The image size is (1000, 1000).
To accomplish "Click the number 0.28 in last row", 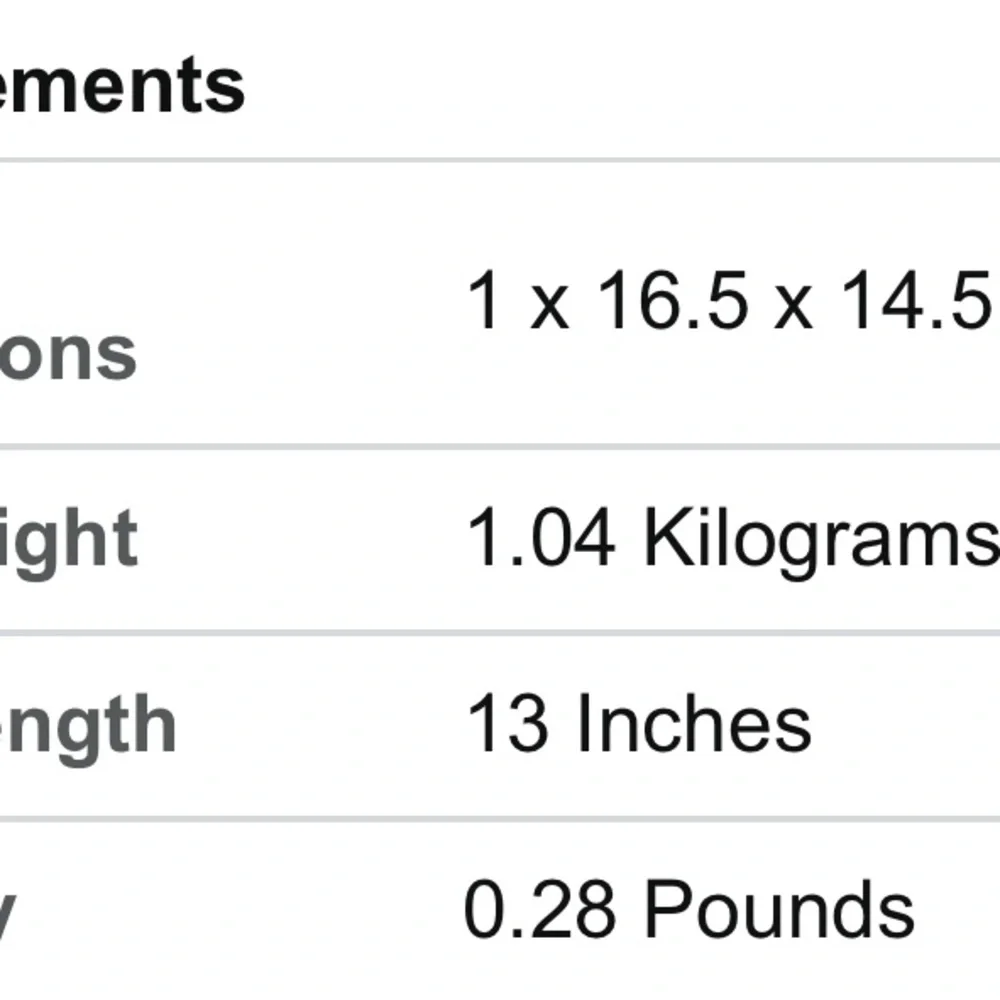I will tap(541, 910).
